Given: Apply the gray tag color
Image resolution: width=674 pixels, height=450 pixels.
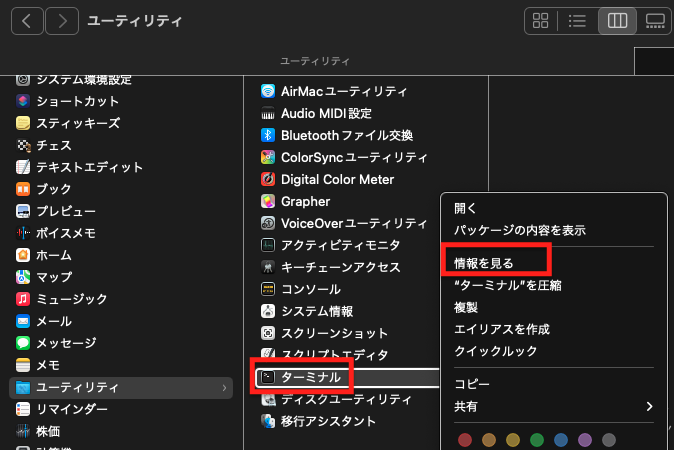Looking at the screenshot, I should point(609,440).
